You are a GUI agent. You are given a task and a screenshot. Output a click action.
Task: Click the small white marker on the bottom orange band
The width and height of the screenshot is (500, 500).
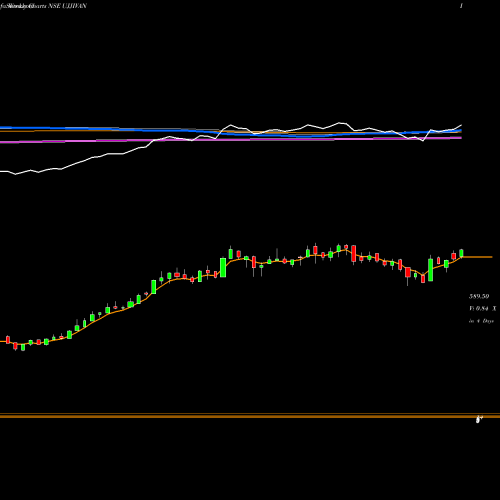479,419
